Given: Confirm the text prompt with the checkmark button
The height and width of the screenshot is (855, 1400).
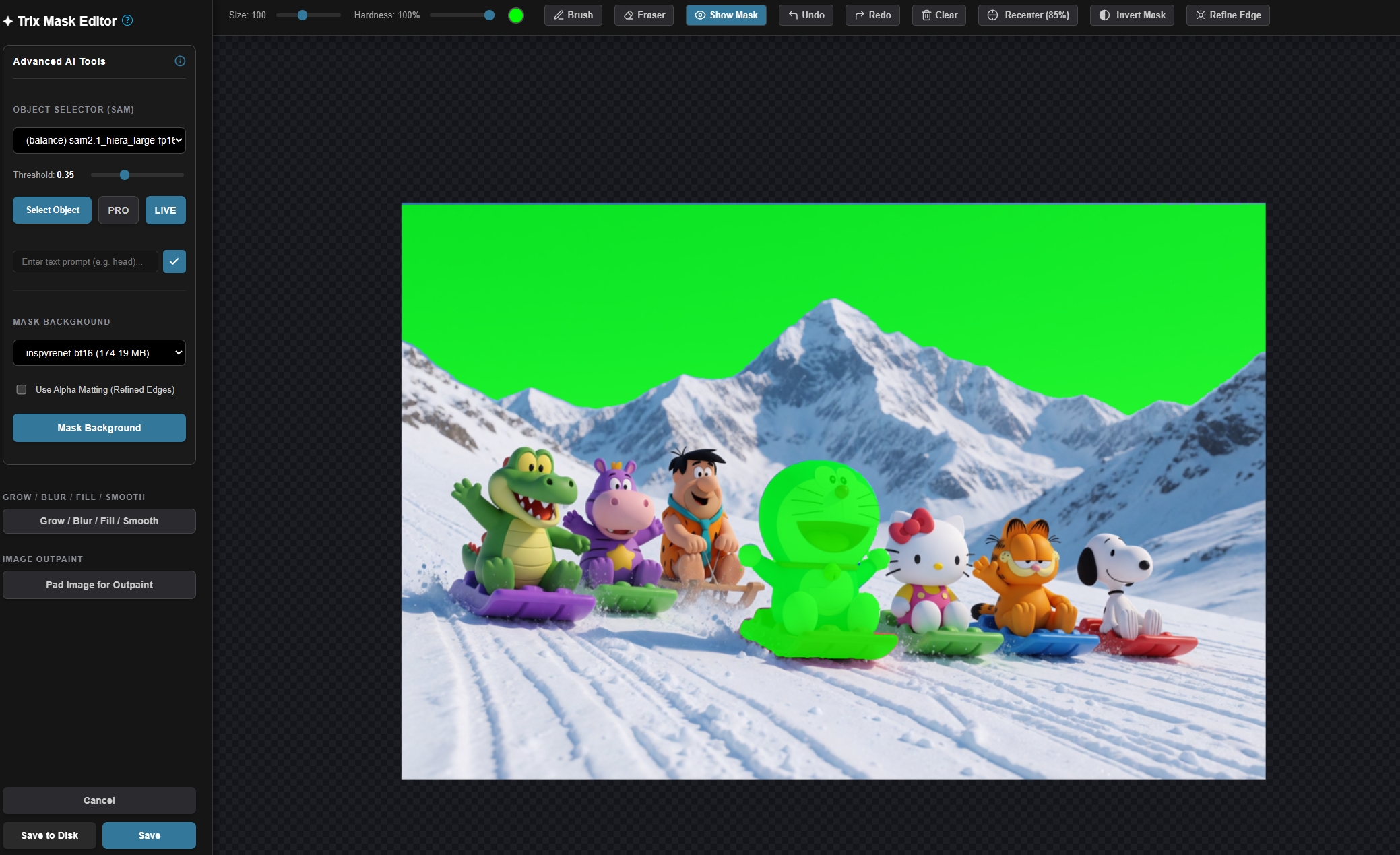Looking at the screenshot, I should 174,261.
